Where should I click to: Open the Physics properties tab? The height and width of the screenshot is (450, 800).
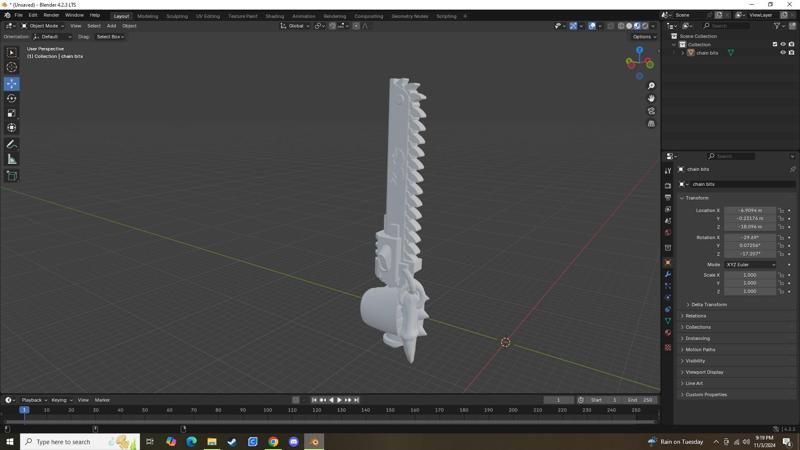point(668,297)
